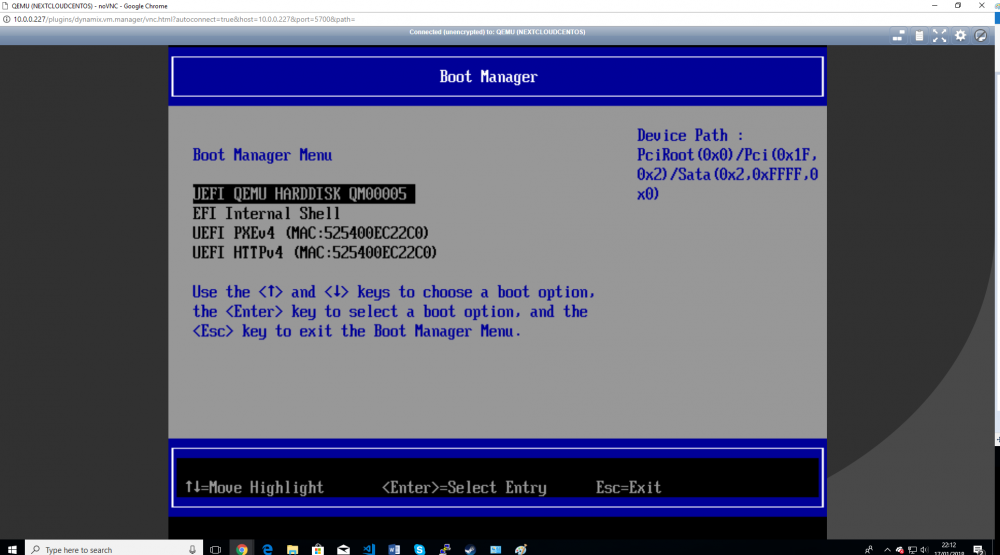Click noVNC disconnect icon

click(981, 36)
